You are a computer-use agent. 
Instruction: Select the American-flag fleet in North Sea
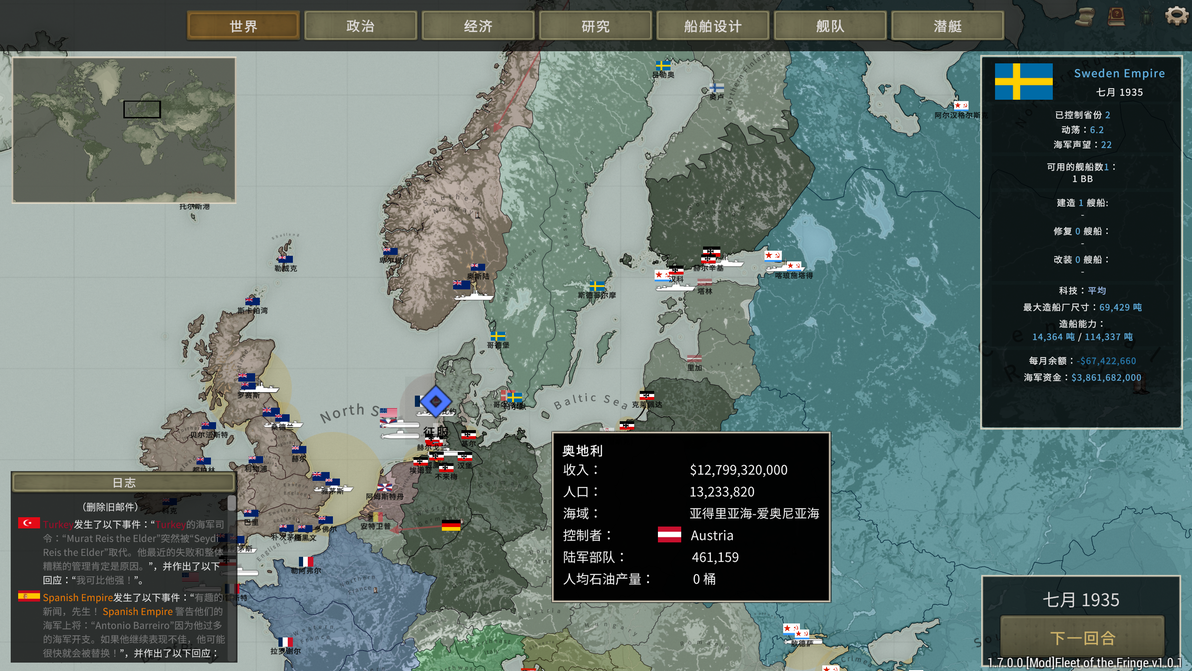click(x=388, y=413)
